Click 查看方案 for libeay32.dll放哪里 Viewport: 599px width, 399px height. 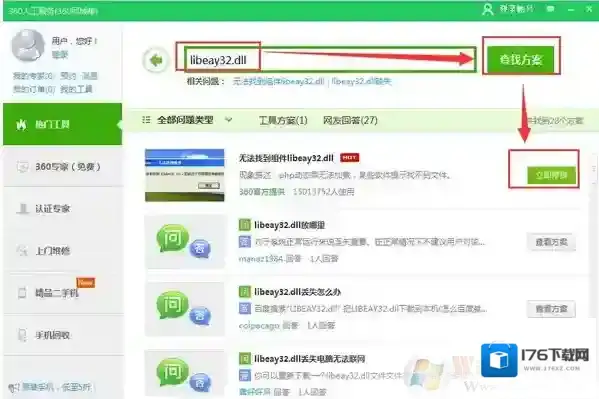pyautogui.click(x=551, y=242)
